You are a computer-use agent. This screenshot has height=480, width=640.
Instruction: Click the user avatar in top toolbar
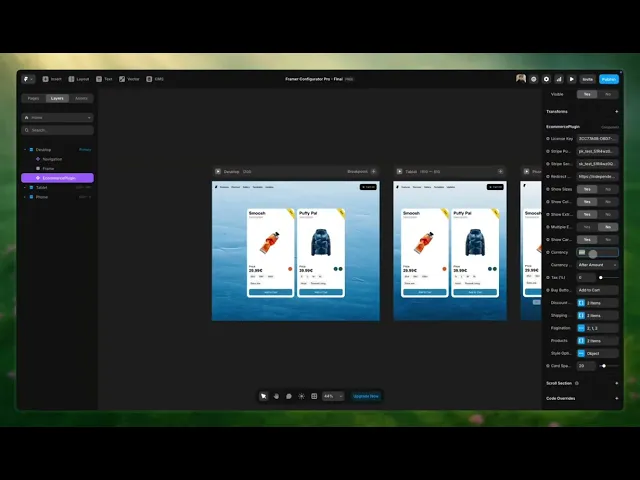coord(520,79)
